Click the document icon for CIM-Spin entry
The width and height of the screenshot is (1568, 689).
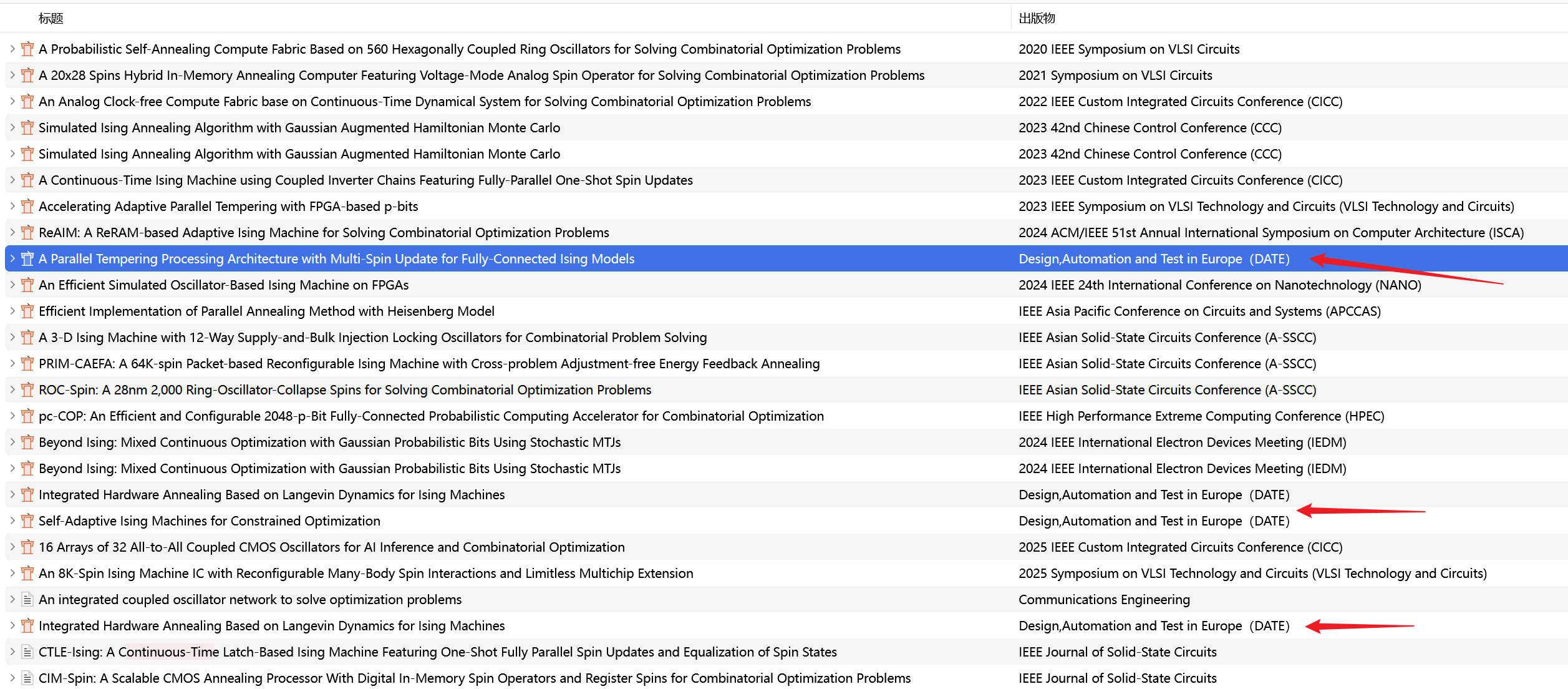[x=27, y=678]
